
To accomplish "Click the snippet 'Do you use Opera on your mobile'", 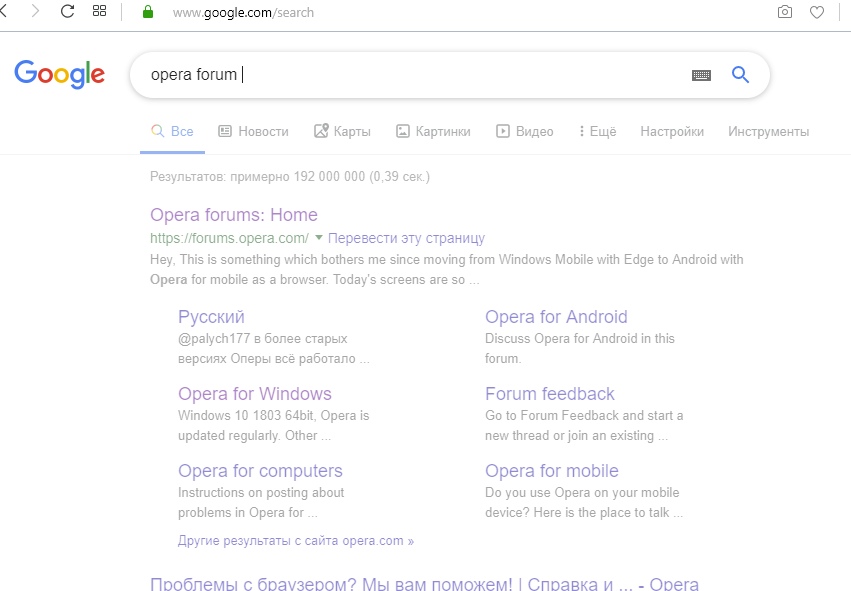I will click(x=582, y=493).
